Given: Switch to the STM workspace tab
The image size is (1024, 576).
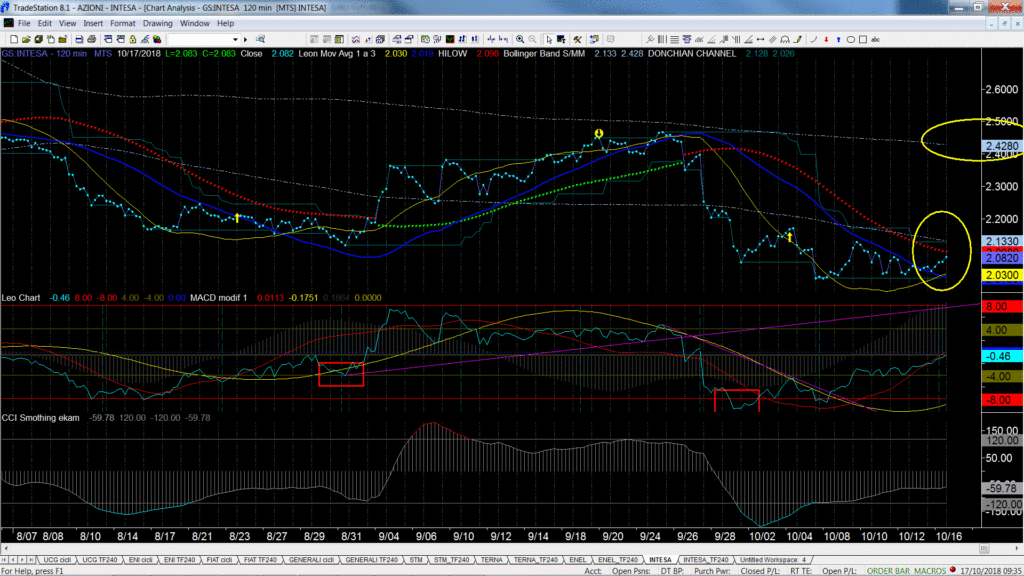Looking at the screenshot, I should (416, 560).
